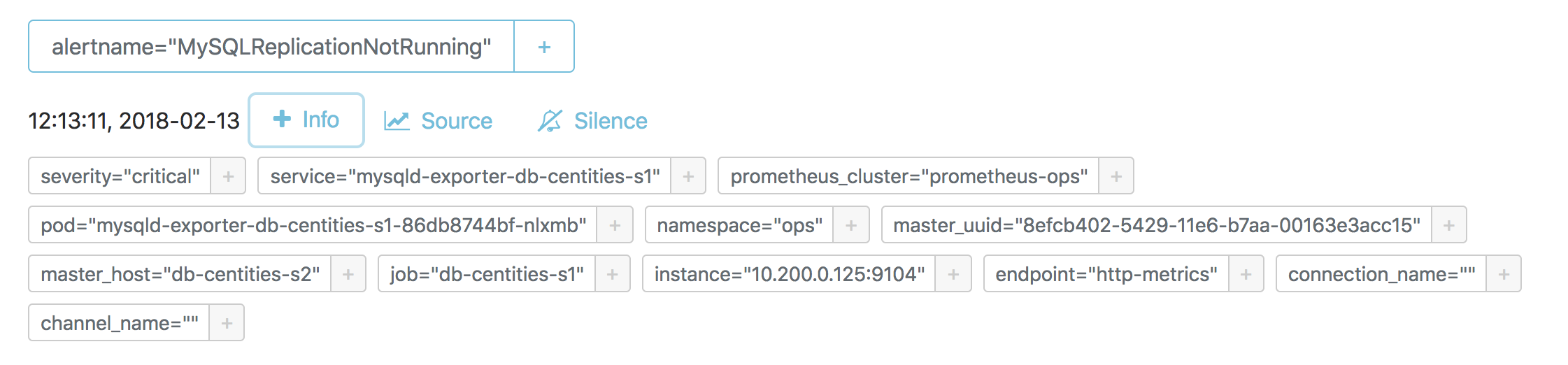
Task: Open the Source graph link
Action: (x=439, y=121)
